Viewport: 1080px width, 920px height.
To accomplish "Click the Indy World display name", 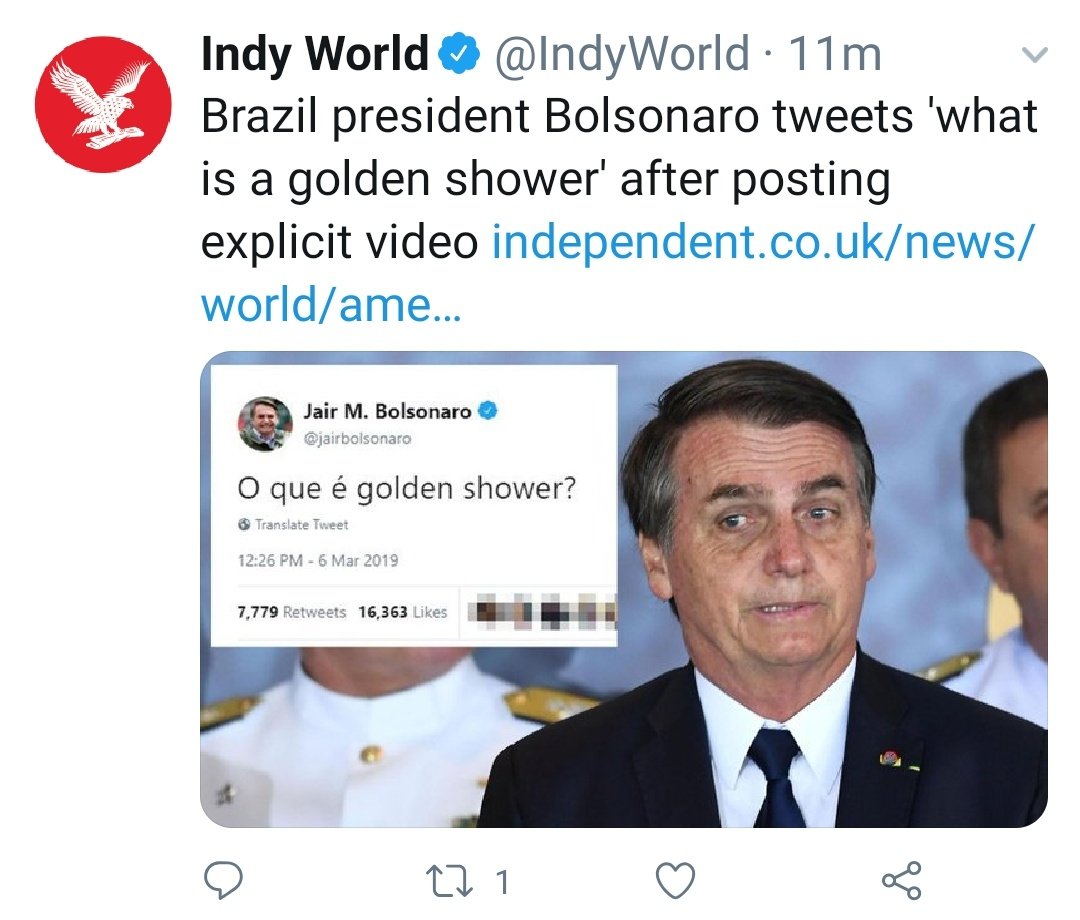I will [315, 54].
